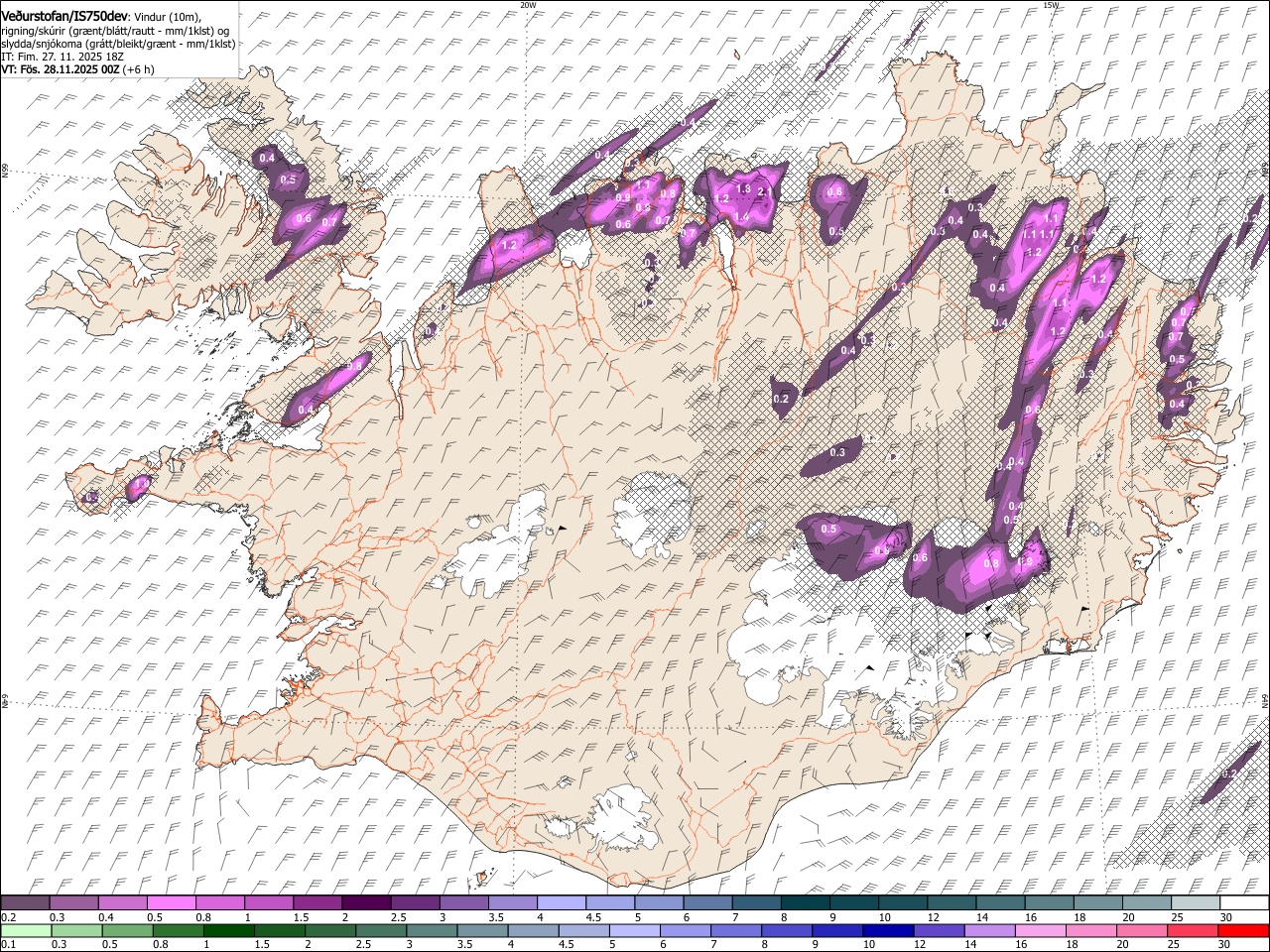The height and width of the screenshot is (952, 1270).
Task: Click the 3.5 label under the purple legend
Action: coord(496,918)
